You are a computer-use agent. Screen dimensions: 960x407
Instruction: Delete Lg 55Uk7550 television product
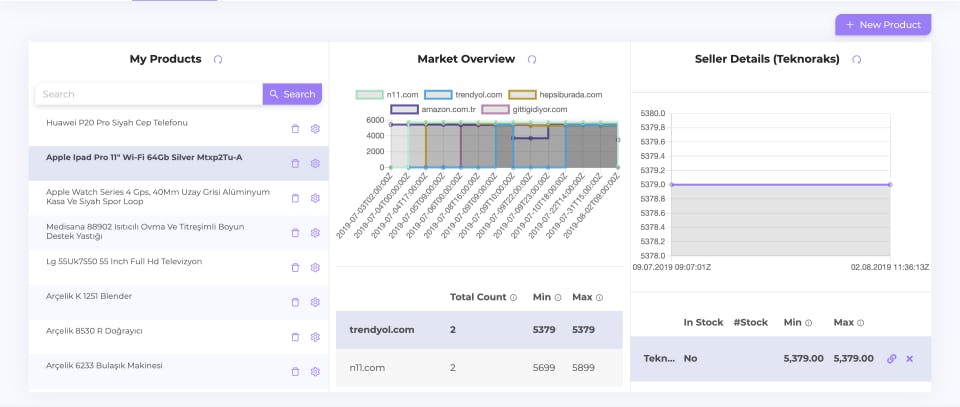[x=295, y=267]
